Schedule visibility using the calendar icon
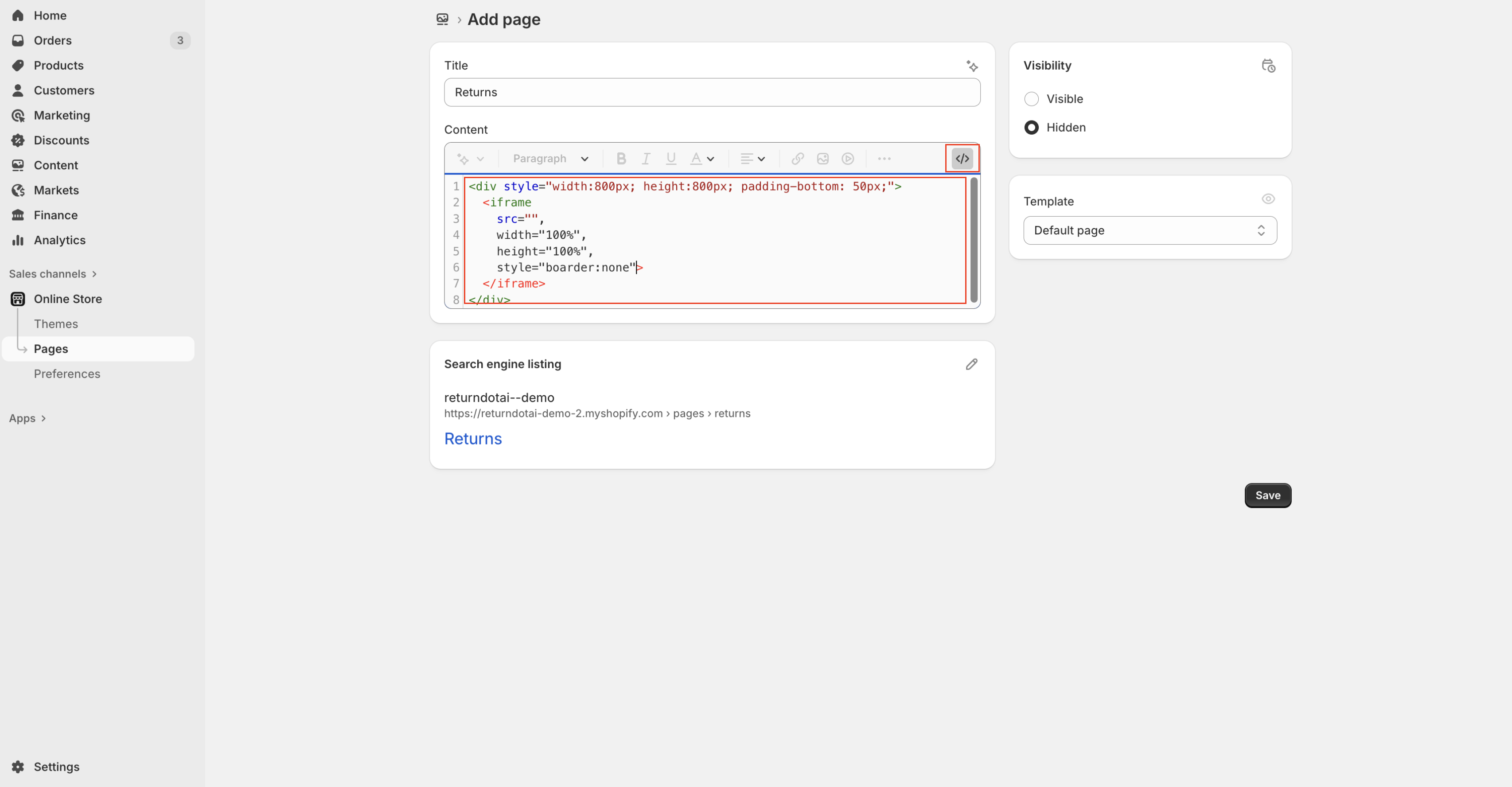1512x787 pixels. point(1268,66)
